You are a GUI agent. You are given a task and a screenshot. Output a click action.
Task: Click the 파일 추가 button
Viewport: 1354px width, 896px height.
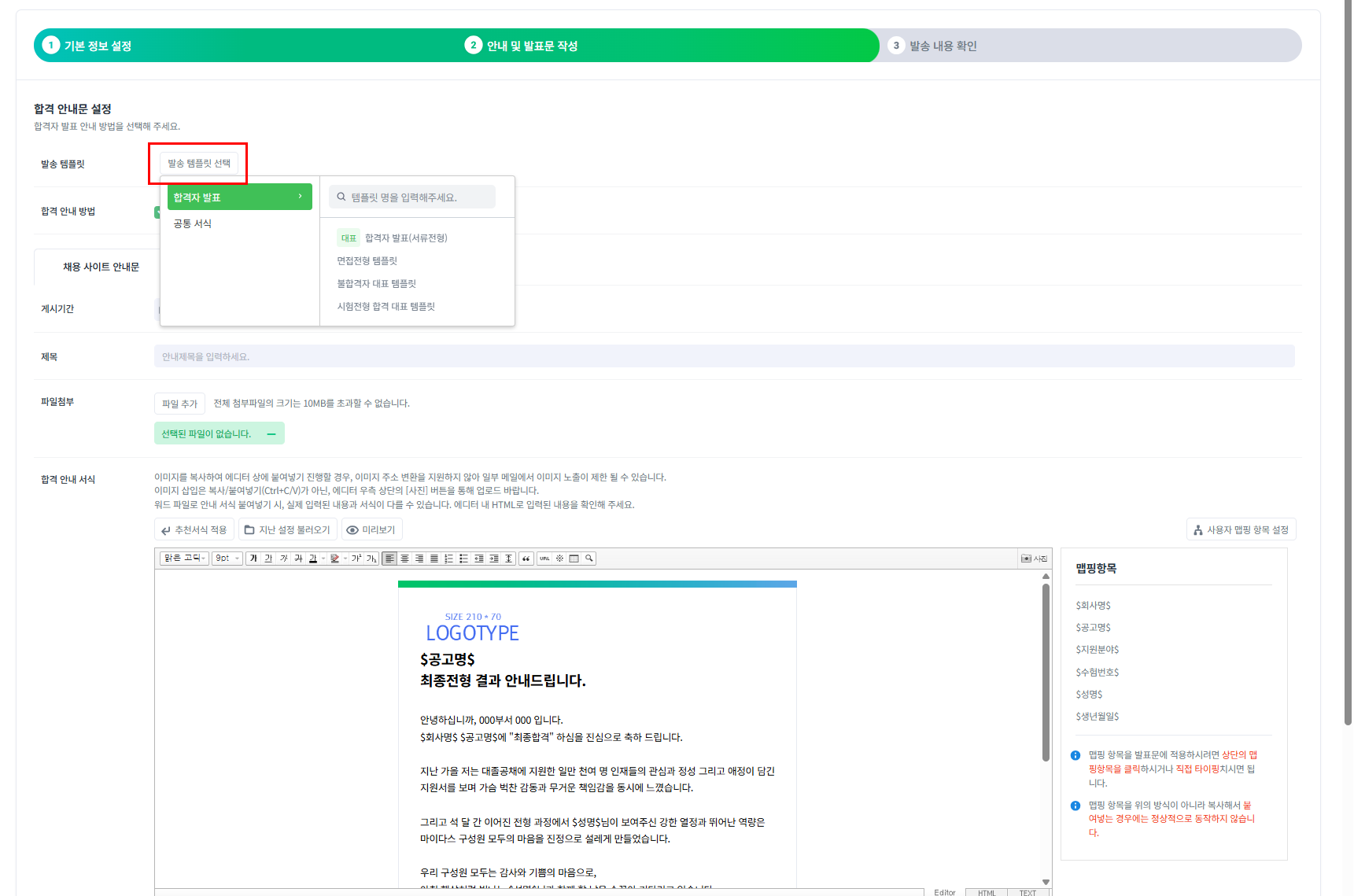tap(179, 404)
